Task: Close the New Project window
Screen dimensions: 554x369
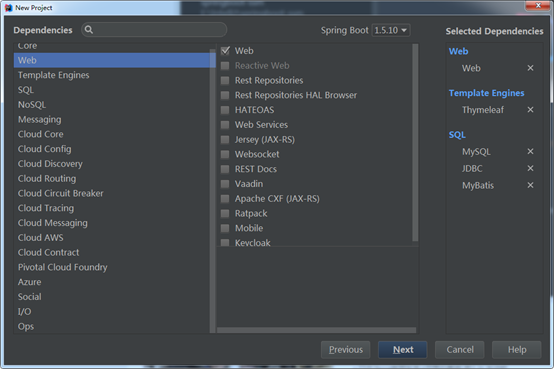Action: click(x=538, y=6)
